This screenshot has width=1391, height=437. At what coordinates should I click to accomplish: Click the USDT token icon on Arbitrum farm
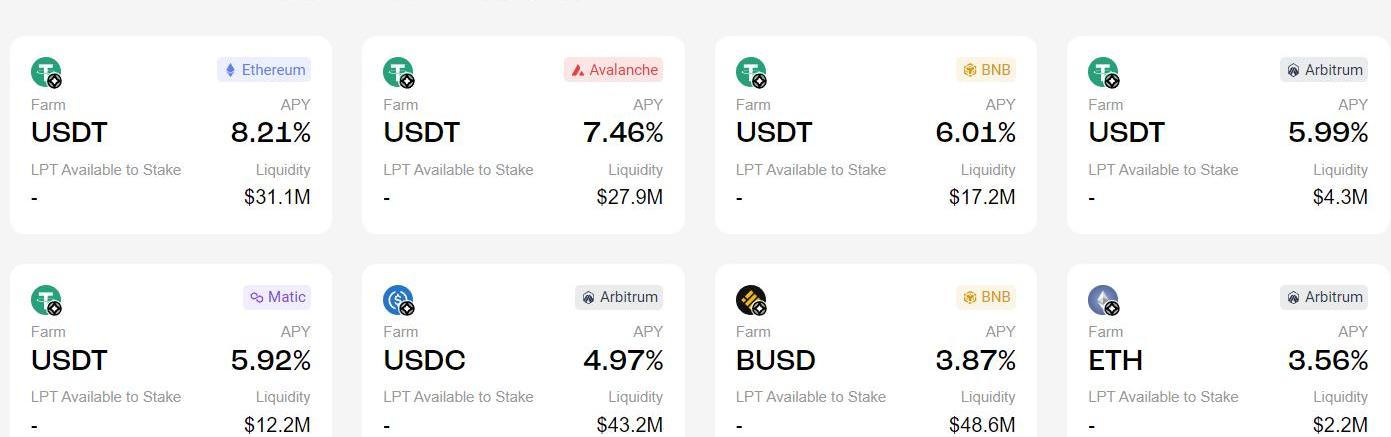point(1103,72)
